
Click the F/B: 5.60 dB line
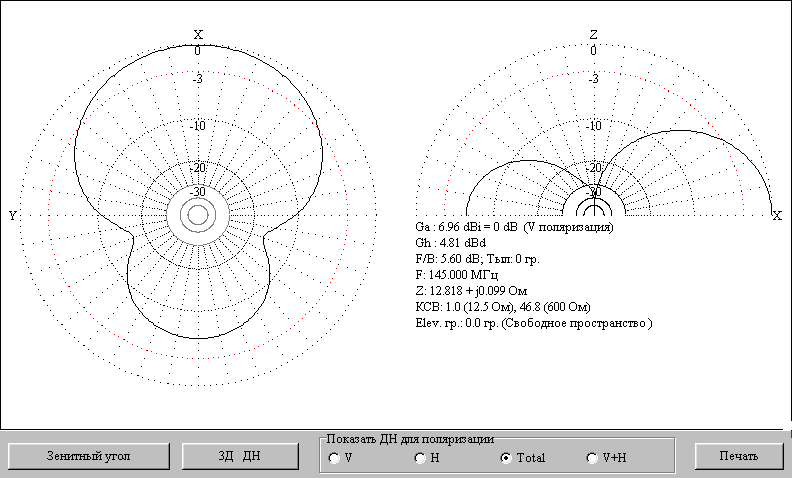[477, 259]
